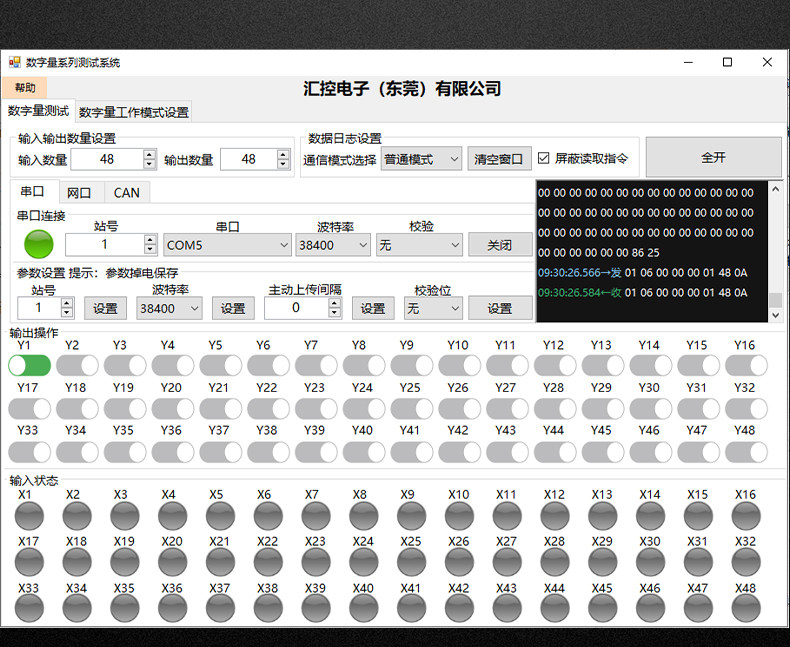790x647 pixels.
Task: Click the X33 input status lamp
Action: coord(29,608)
